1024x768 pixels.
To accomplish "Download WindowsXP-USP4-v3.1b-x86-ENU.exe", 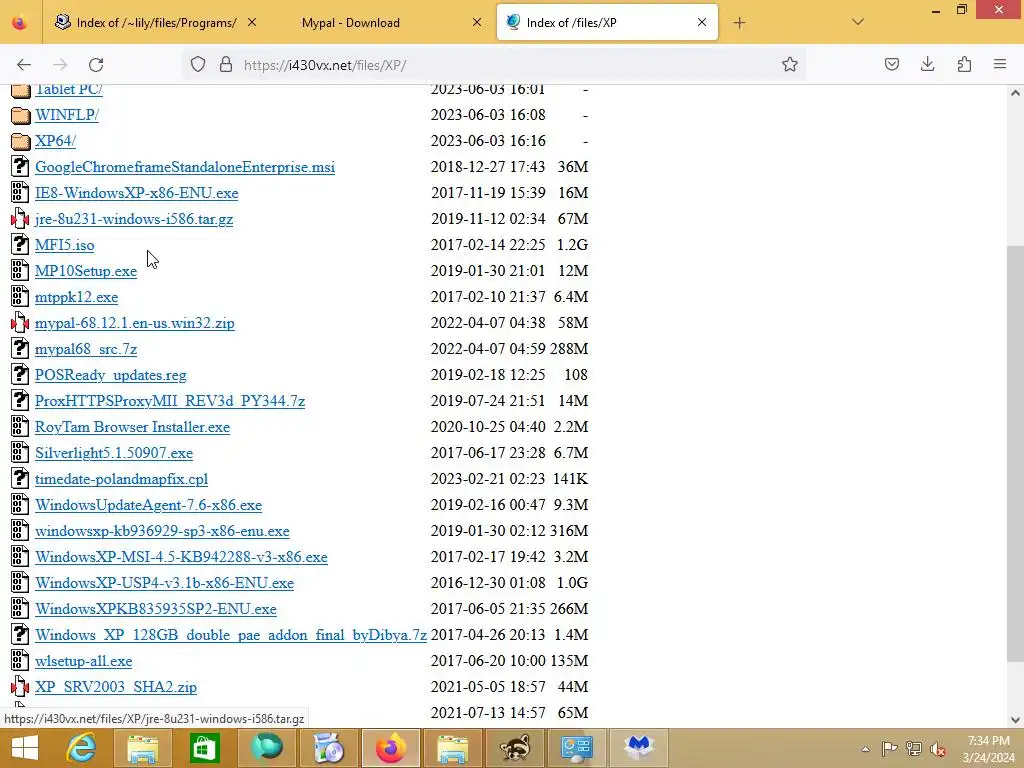I will tap(165, 583).
